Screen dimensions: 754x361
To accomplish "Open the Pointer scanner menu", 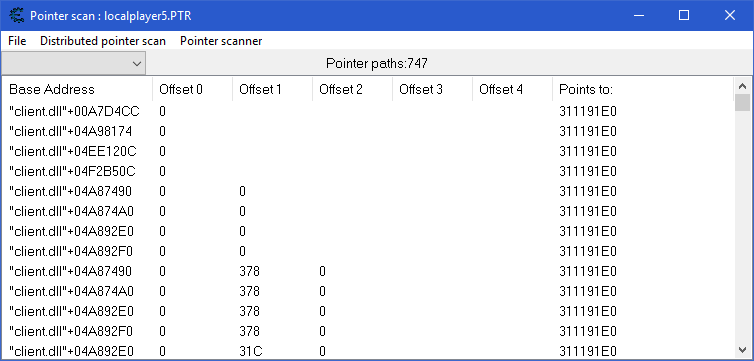I will pyautogui.click(x=221, y=41).
